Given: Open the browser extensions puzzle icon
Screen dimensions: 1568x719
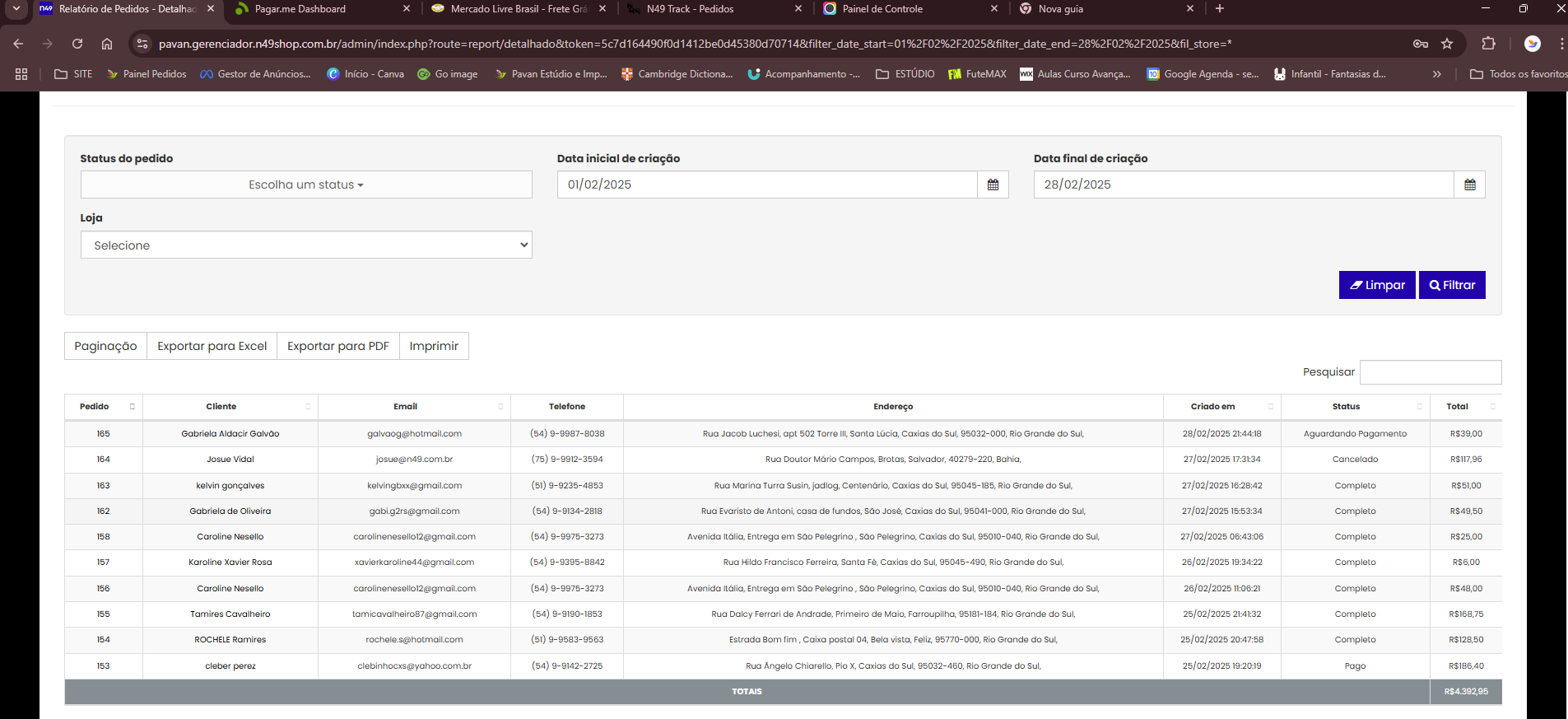Looking at the screenshot, I should click(1488, 44).
